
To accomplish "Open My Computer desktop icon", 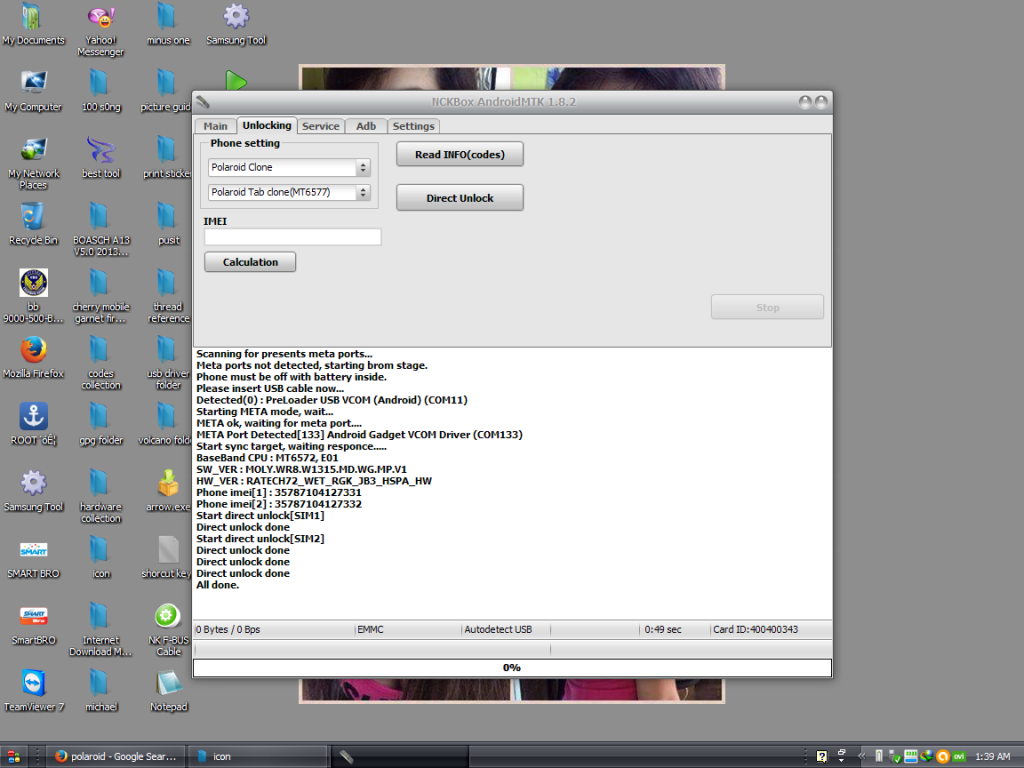I will click(33, 84).
